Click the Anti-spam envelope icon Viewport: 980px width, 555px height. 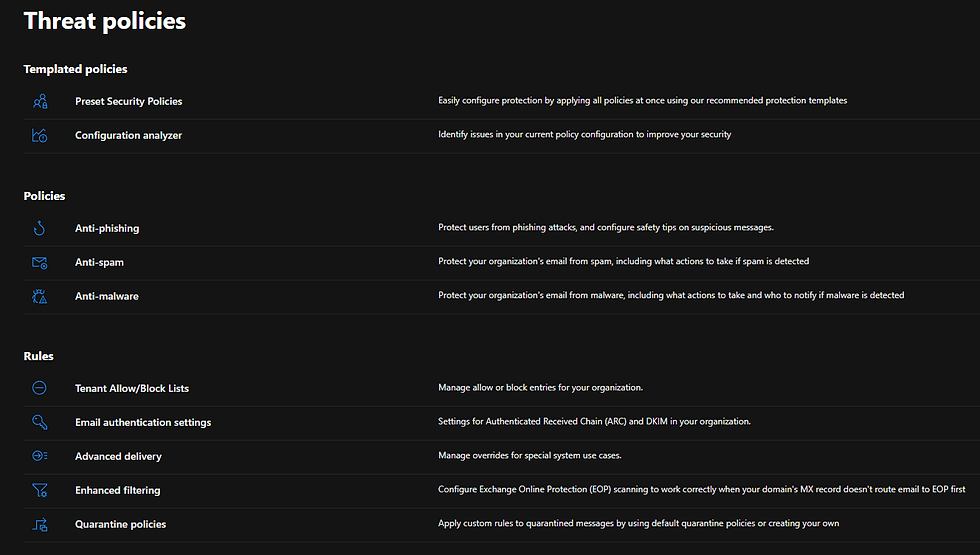40,262
